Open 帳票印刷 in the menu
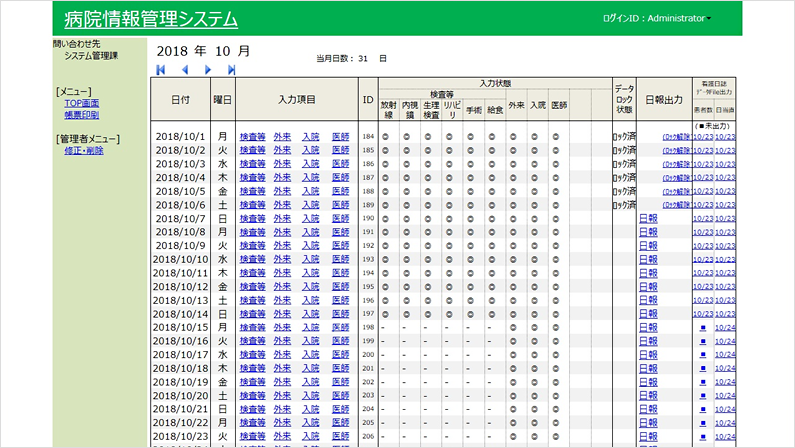The image size is (795, 448). coord(82,115)
